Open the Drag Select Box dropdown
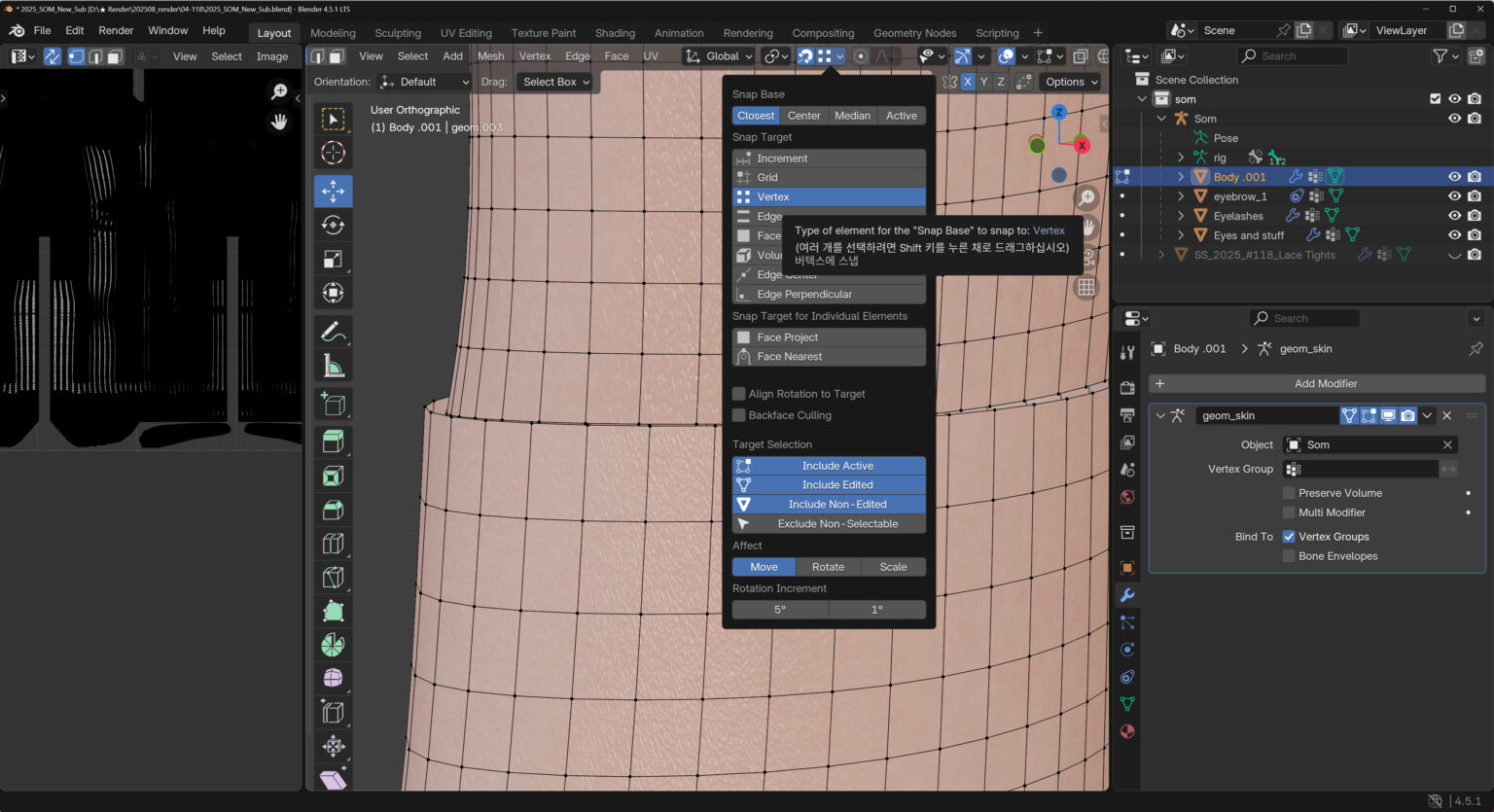The width and height of the screenshot is (1494, 812). (x=553, y=82)
